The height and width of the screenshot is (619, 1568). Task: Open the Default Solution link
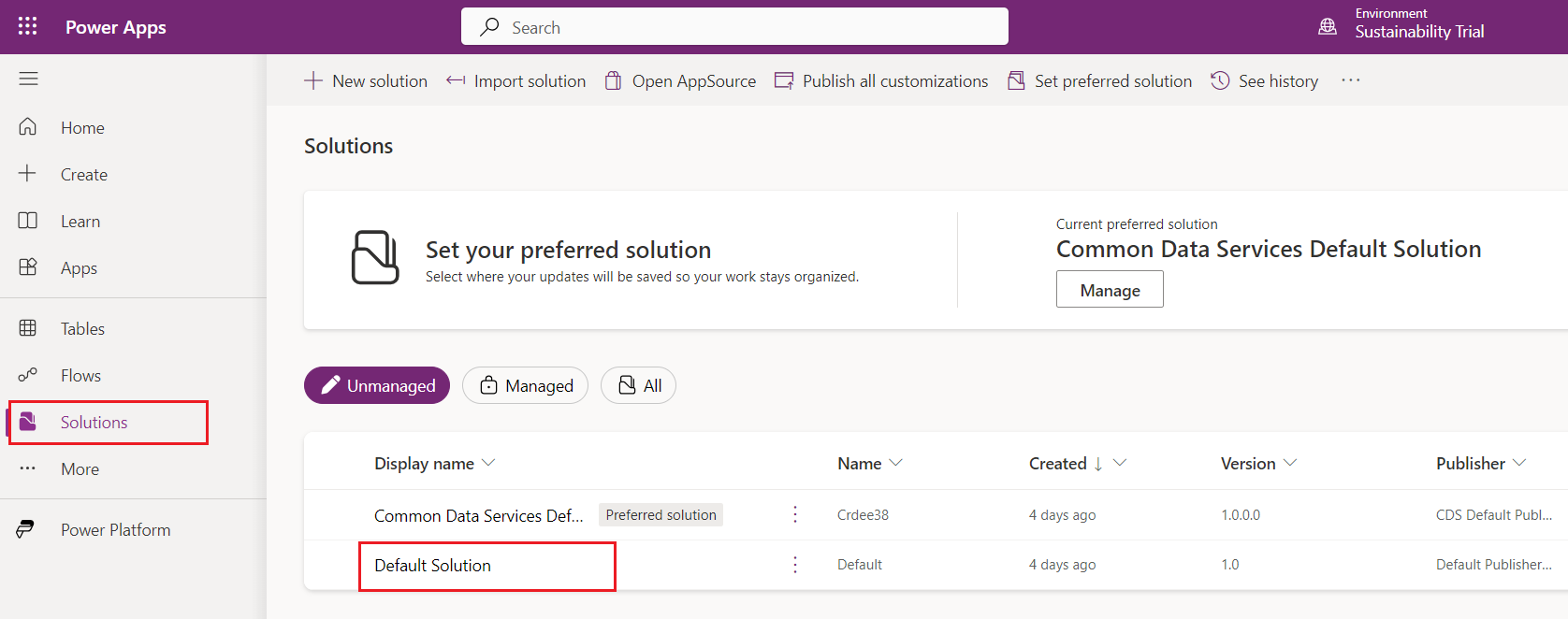(x=432, y=566)
